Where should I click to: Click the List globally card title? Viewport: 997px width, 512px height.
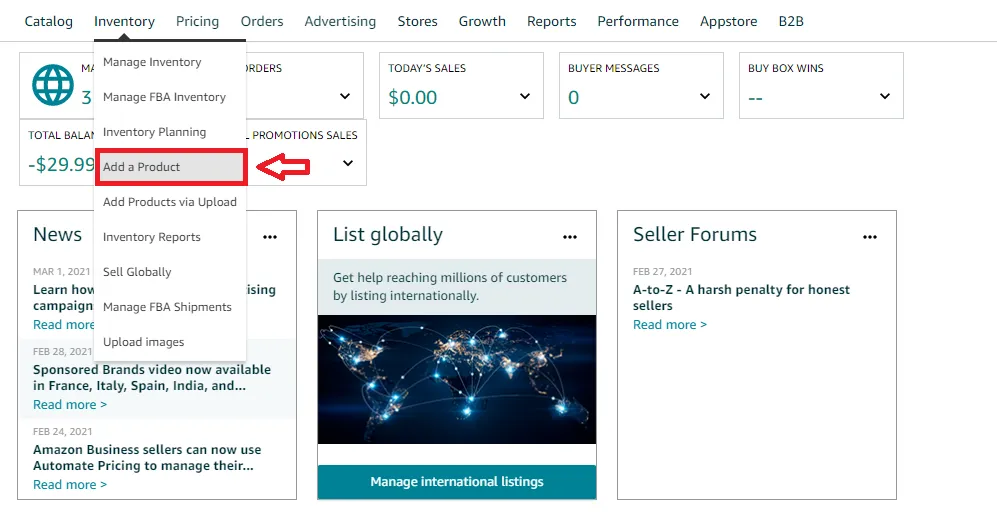coord(388,234)
